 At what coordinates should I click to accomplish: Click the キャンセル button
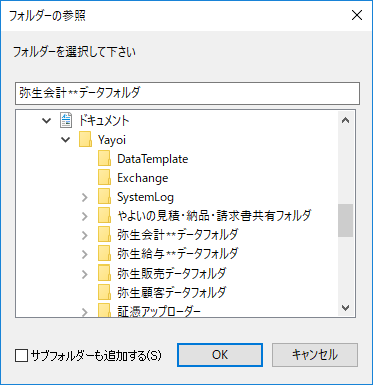coord(315,355)
